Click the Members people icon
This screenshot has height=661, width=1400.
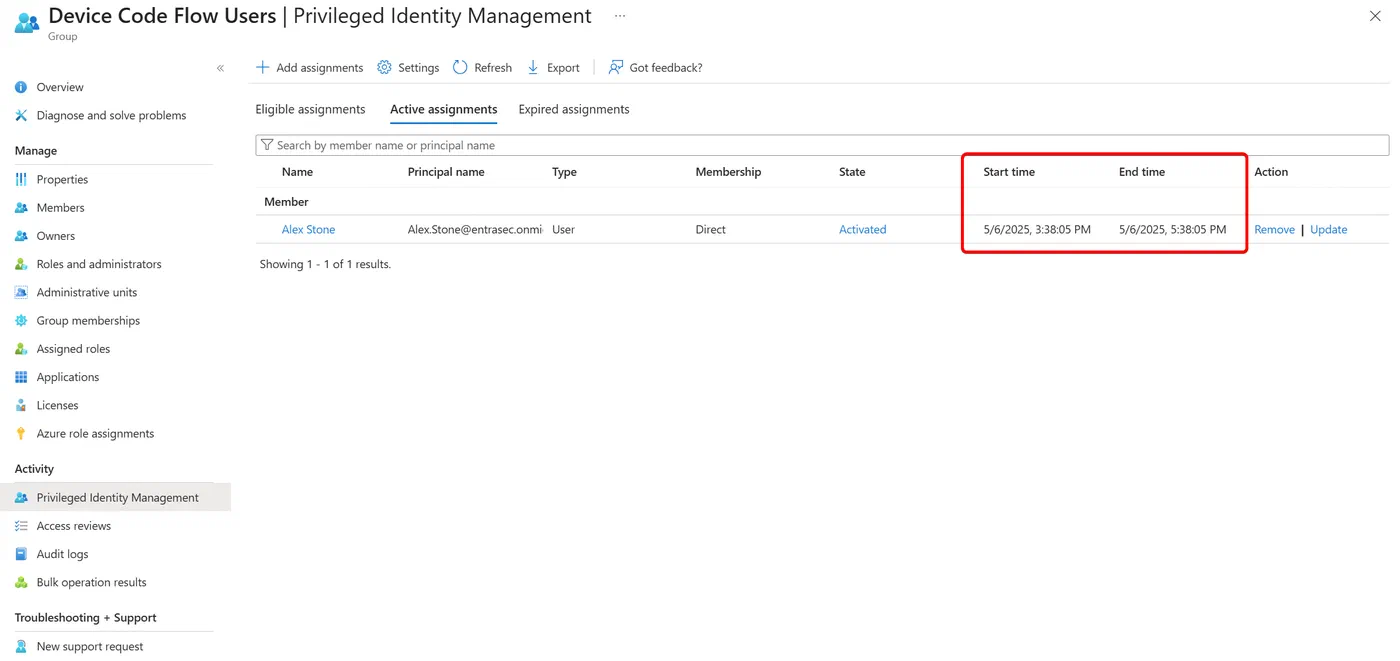tap(21, 207)
